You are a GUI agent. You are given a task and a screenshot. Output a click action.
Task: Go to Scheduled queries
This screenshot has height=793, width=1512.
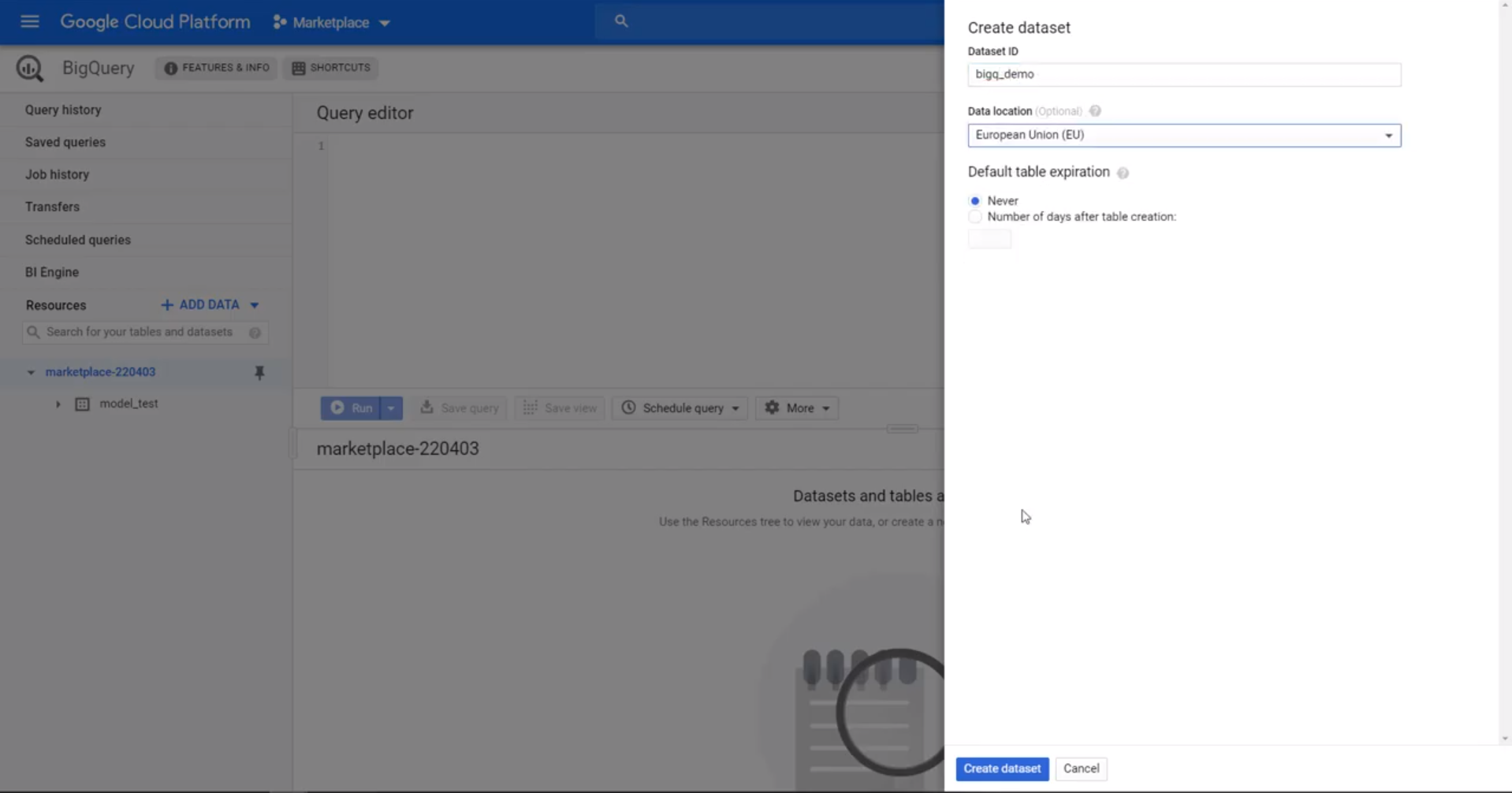click(77, 240)
